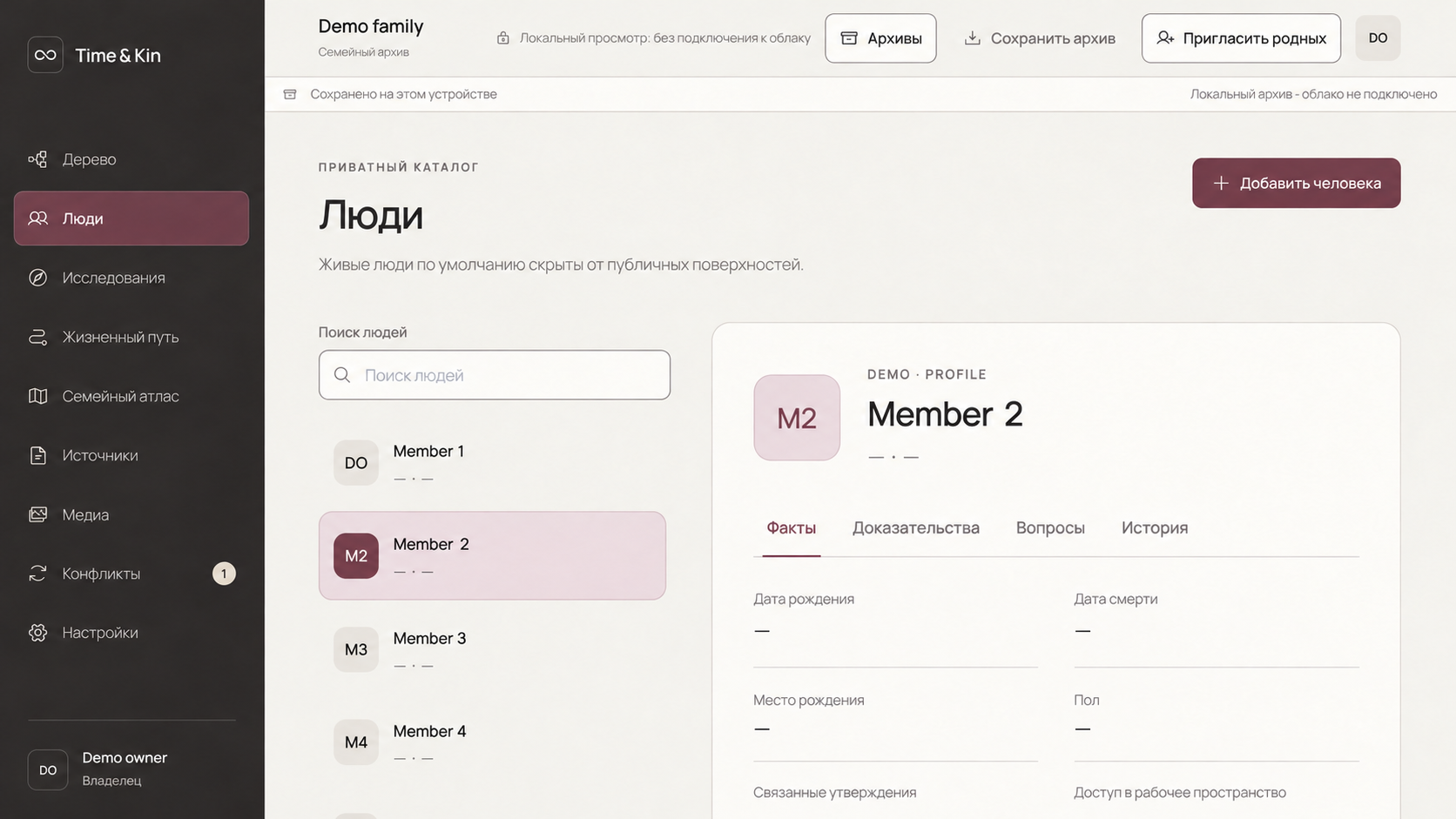The height and width of the screenshot is (819, 1456).
Task: Switch to the Доказательства tab
Action: pos(916,528)
